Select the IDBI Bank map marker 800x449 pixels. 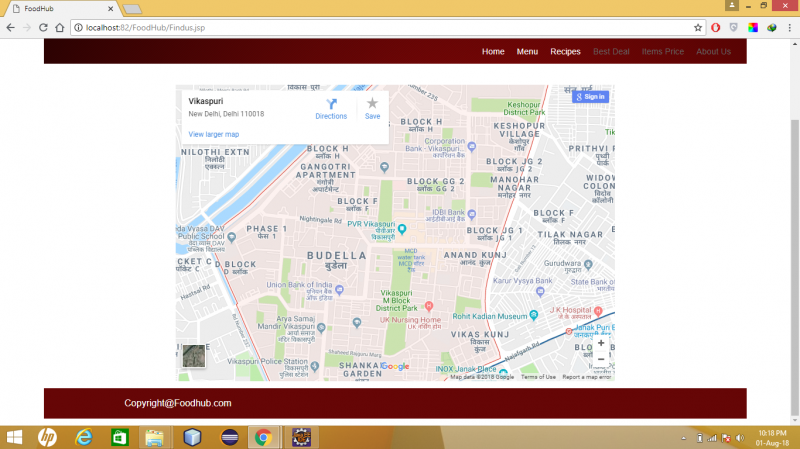[472, 214]
